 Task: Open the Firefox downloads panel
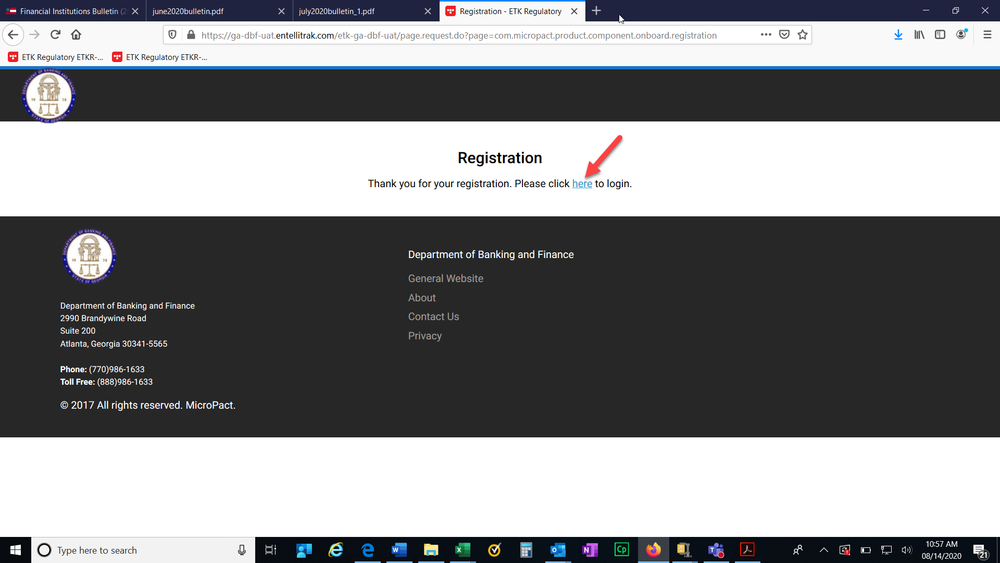click(898, 34)
